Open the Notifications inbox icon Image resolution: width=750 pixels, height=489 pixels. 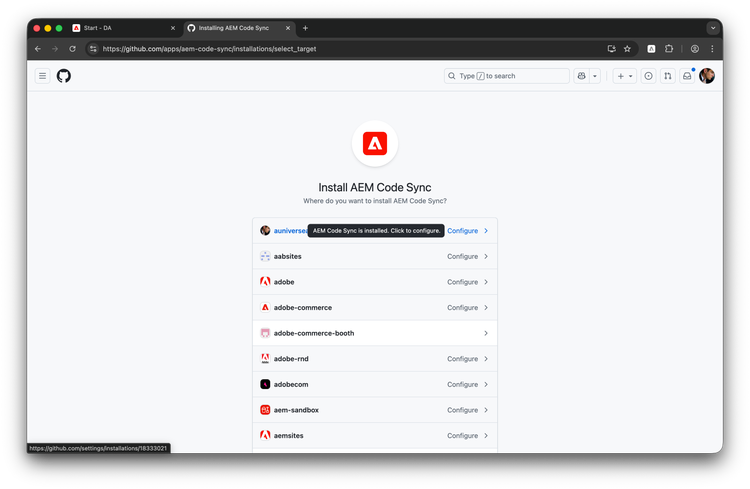pyautogui.click(x=687, y=76)
